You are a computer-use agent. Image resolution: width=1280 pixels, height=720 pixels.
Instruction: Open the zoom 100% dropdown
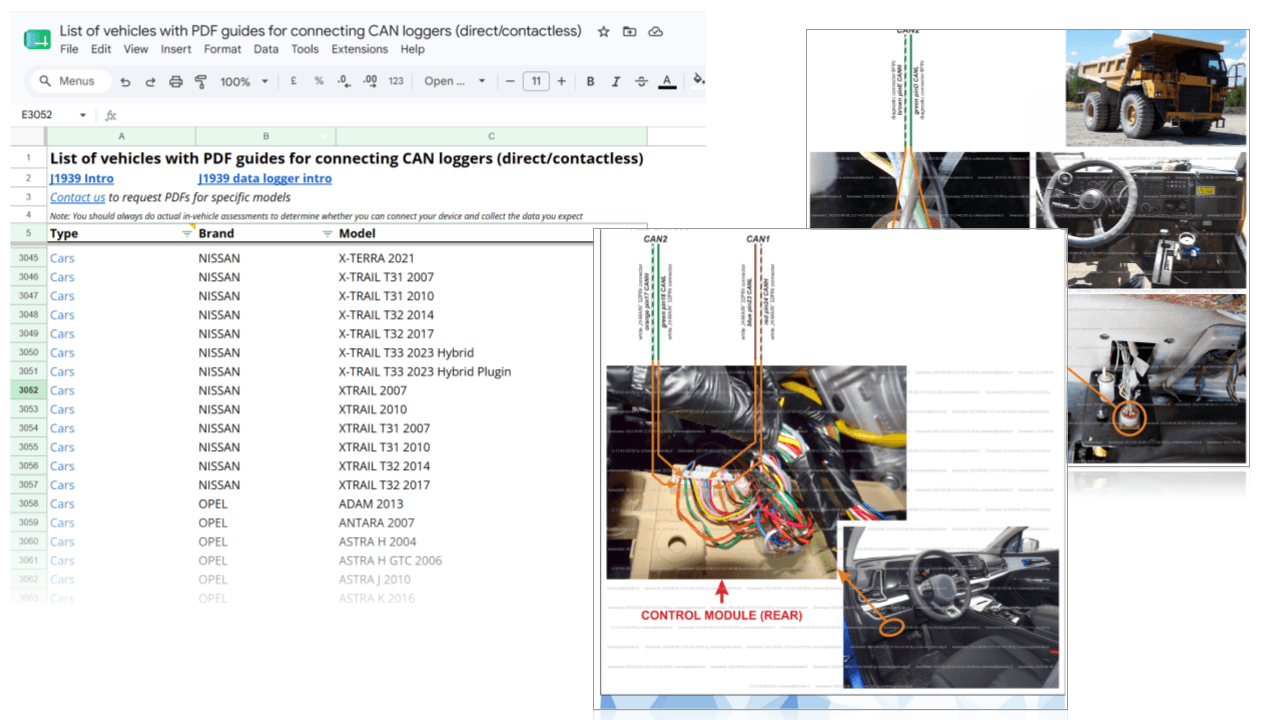click(x=245, y=82)
